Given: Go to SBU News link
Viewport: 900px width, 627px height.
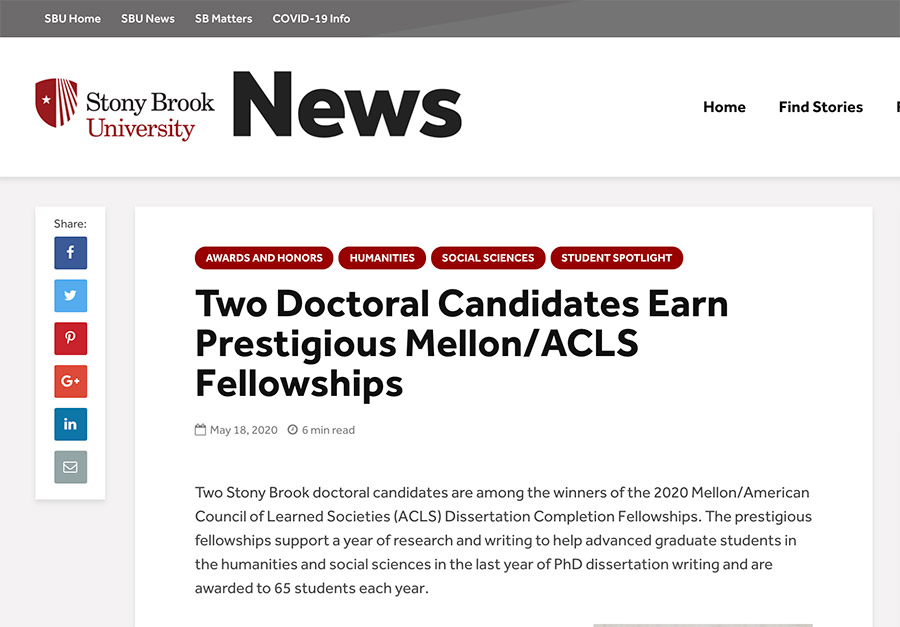Looking at the screenshot, I should (148, 18).
